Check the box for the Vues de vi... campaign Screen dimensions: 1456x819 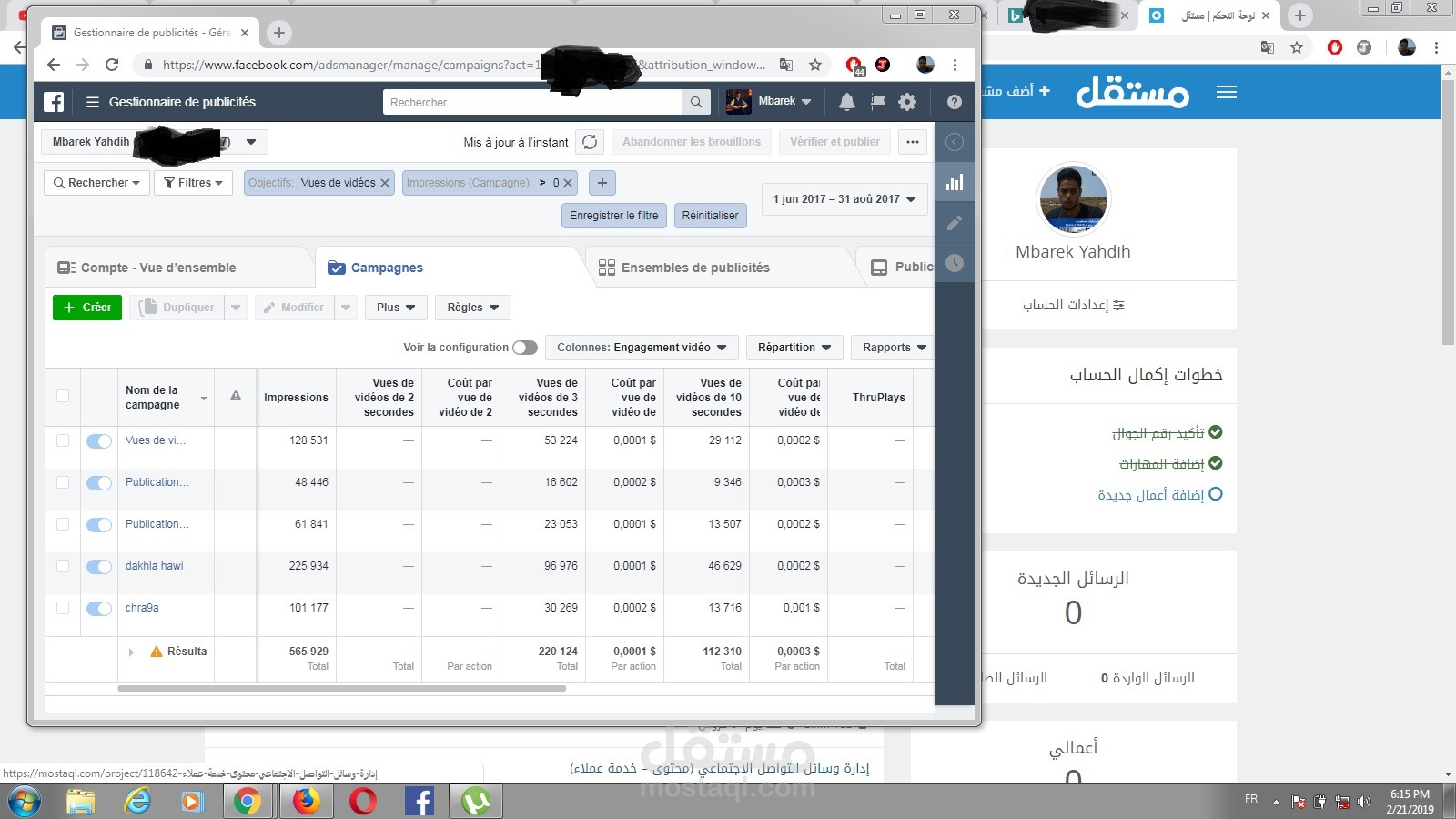click(x=63, y=440)
